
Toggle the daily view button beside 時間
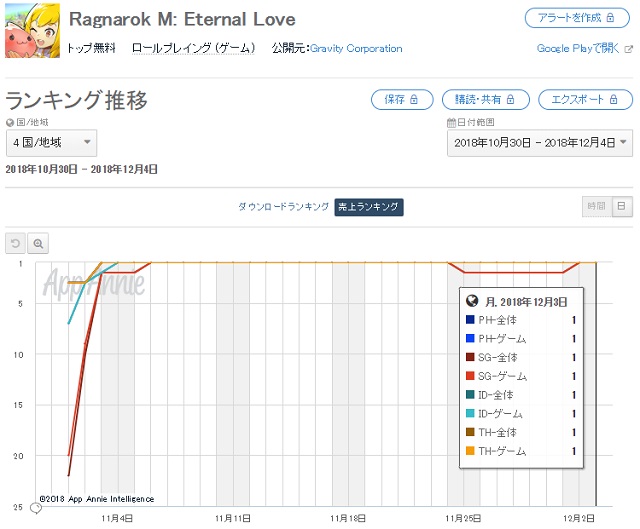pyautogui.click(x=622, y=206)
